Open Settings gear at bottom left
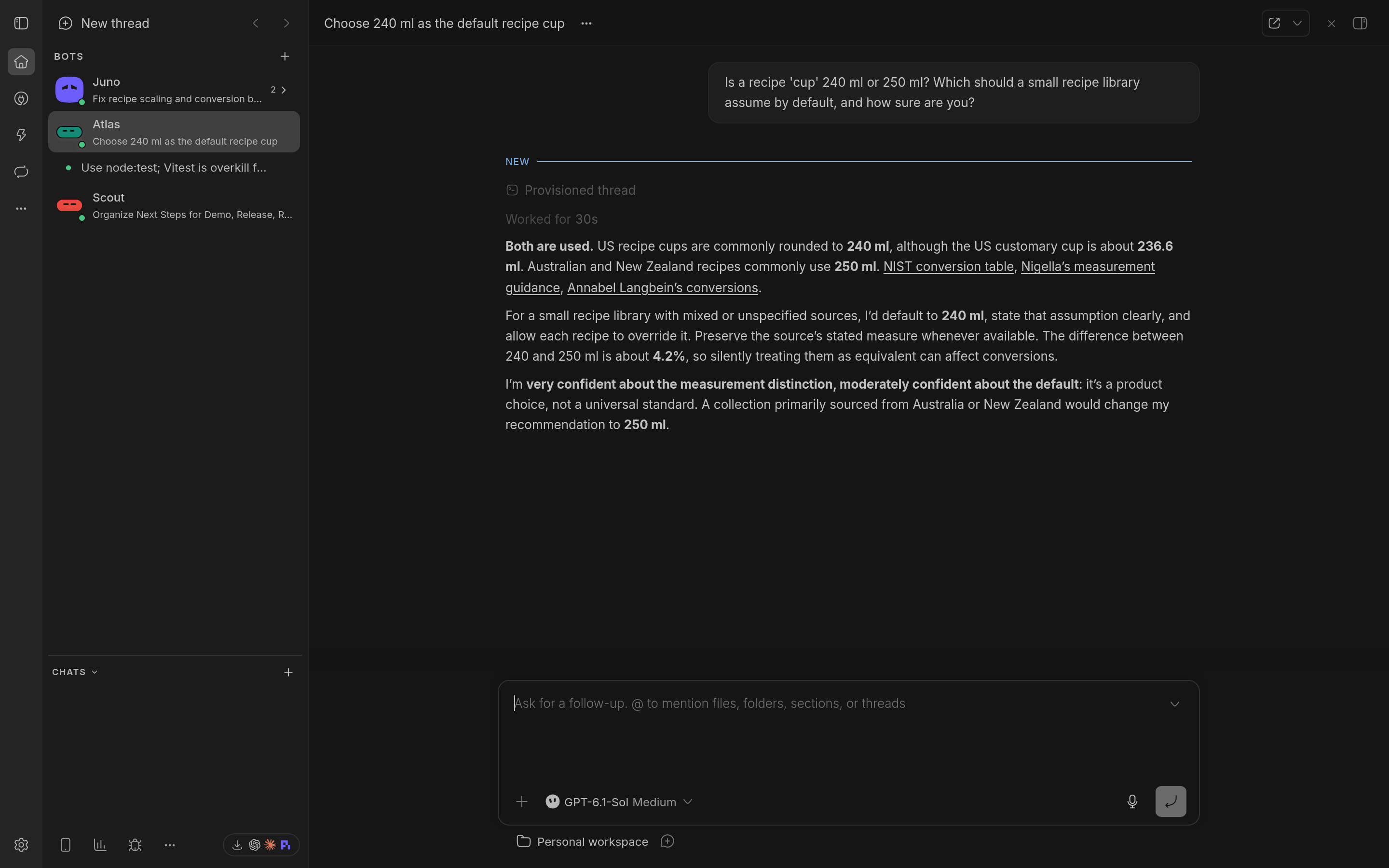The image size is (1389, 868). point(21,844)
